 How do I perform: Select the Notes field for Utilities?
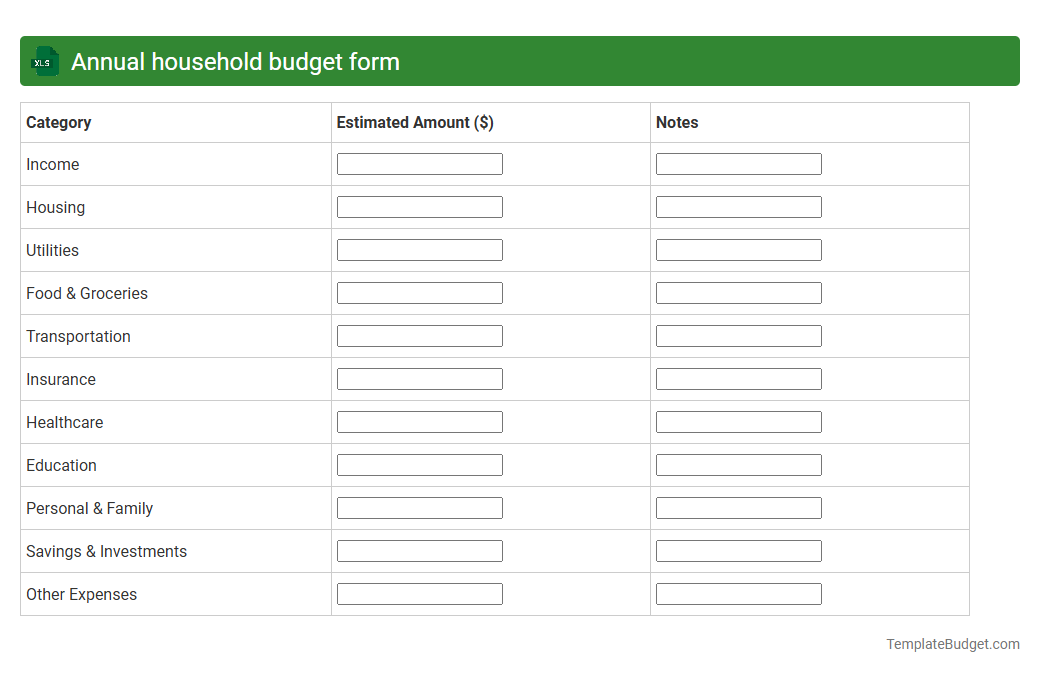tap(738, 249)
